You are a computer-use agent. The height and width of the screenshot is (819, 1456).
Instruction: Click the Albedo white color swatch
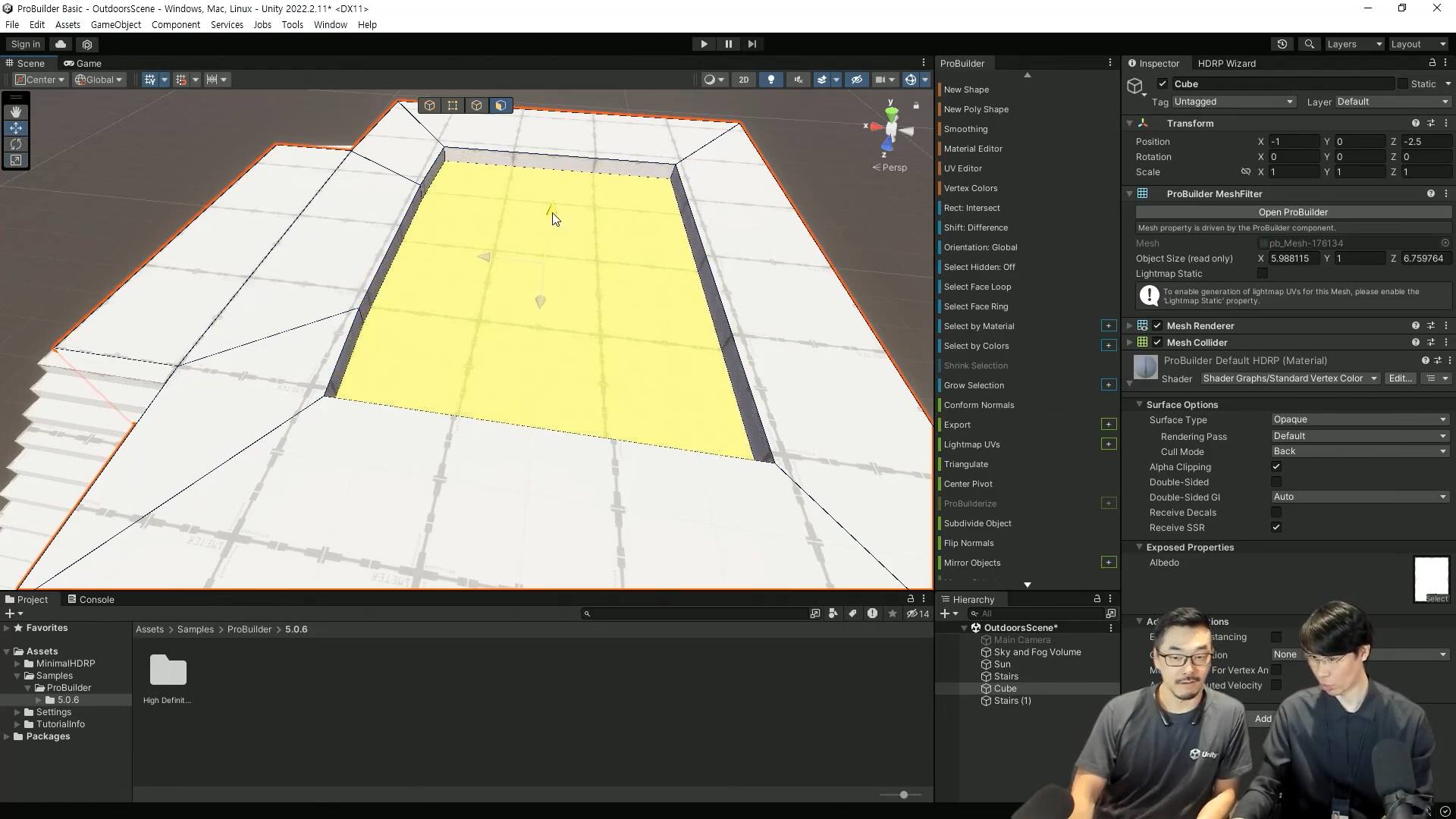click(1431, 577)
